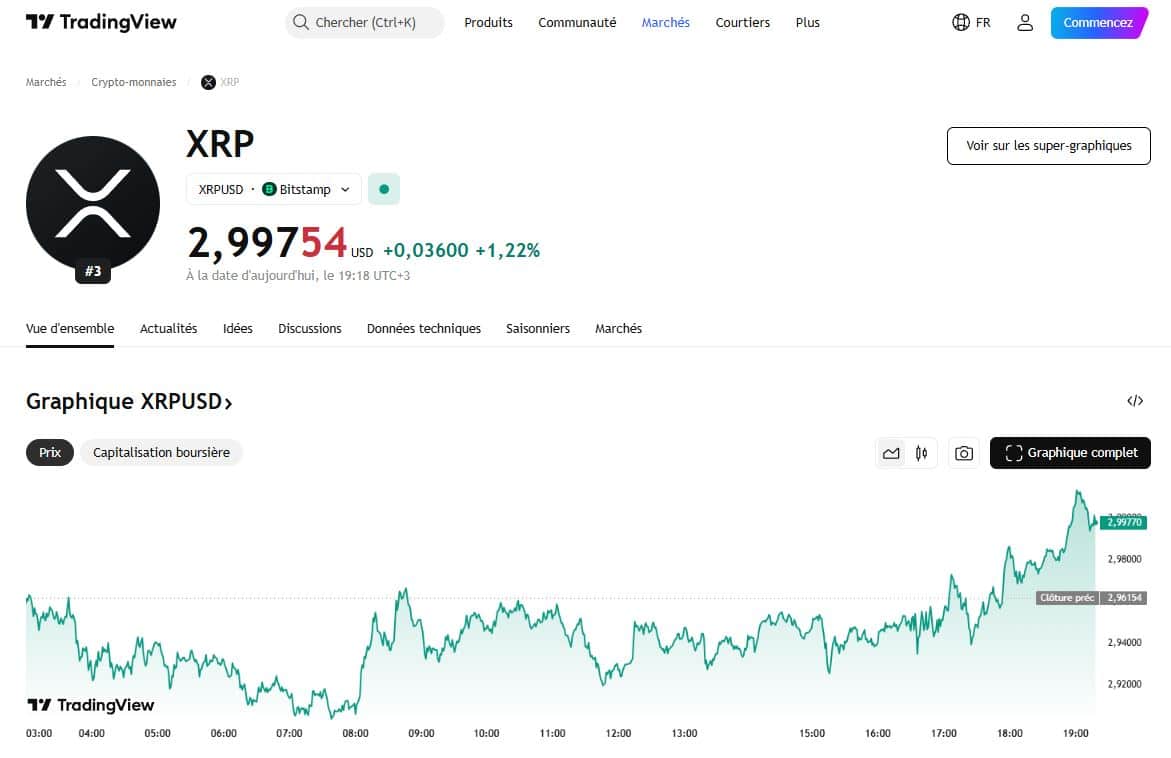1171x758 pixels.
Task: Open the Marchés top menu
Action: pyautogui.click(x=665, y=22)
